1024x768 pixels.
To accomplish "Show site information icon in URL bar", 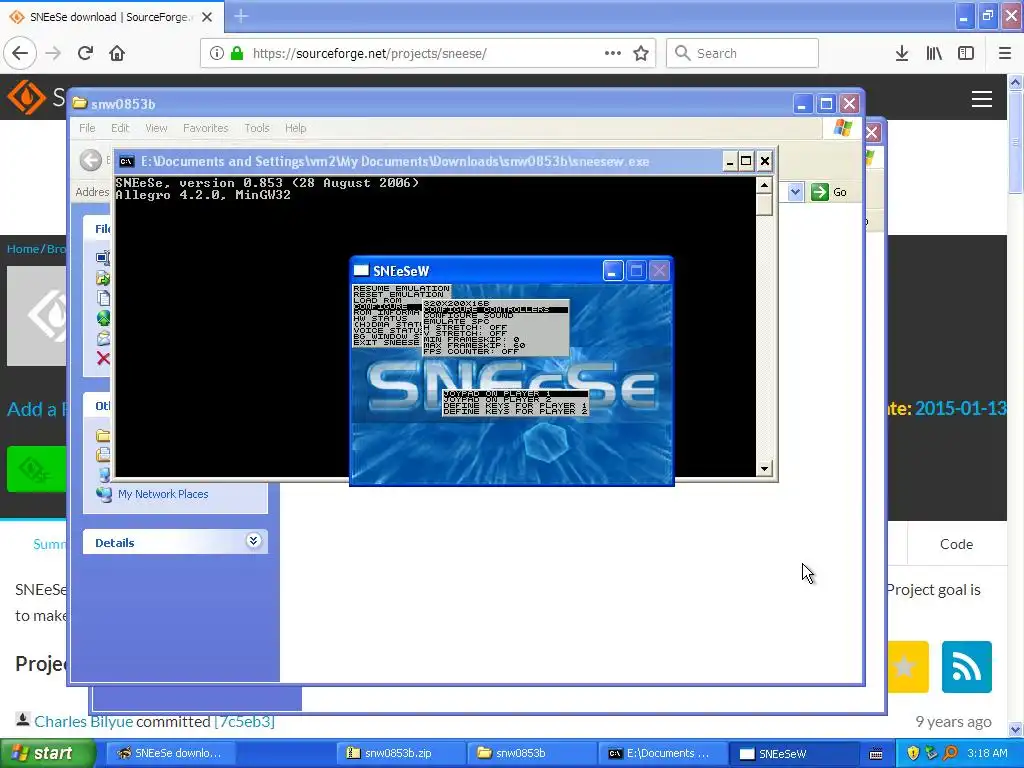I will click(216, 53).
